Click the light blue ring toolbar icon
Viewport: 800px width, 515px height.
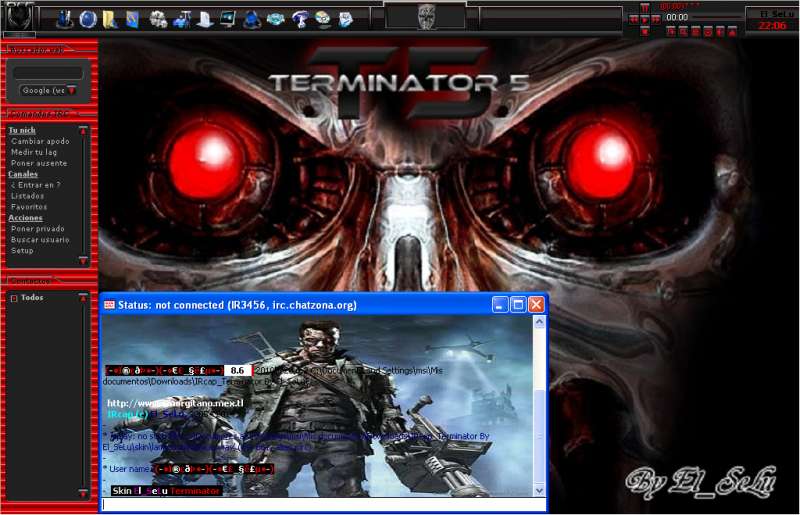(276, 19)
